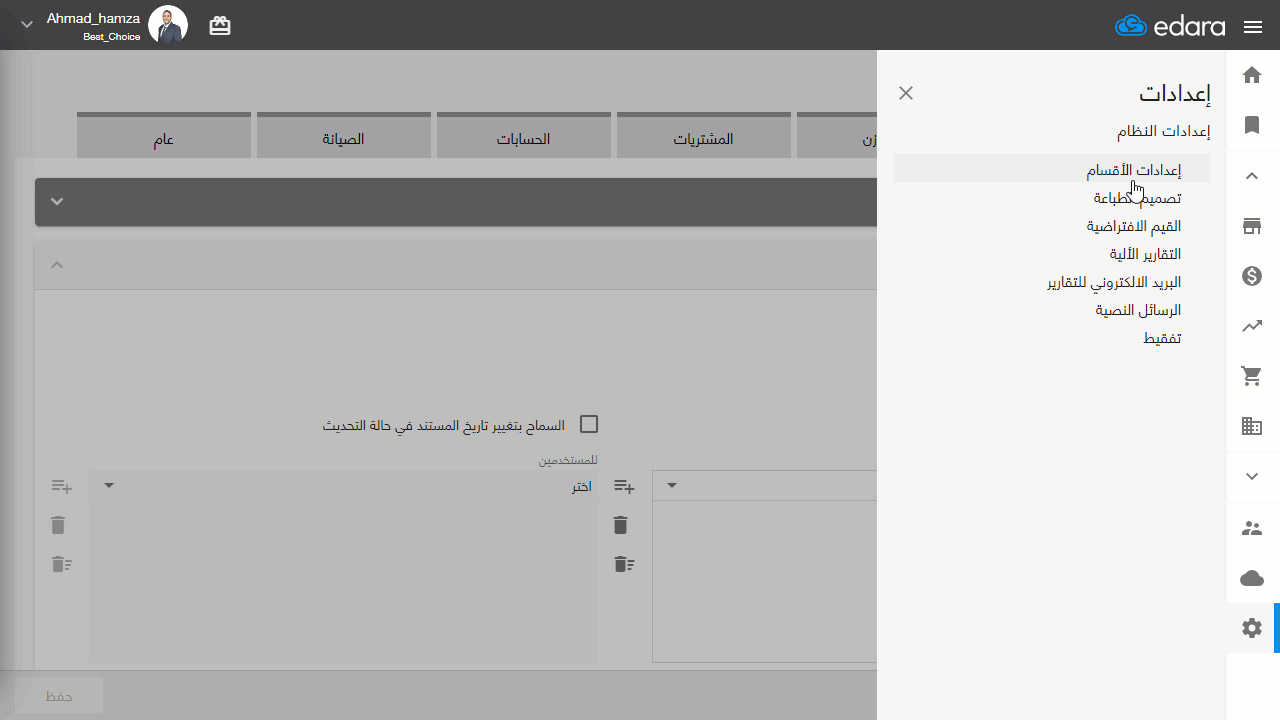Viewport: 1280px width, 720px height.
Task: Click delete icon for the partially hidden list
Action: [x=620, y=525]
